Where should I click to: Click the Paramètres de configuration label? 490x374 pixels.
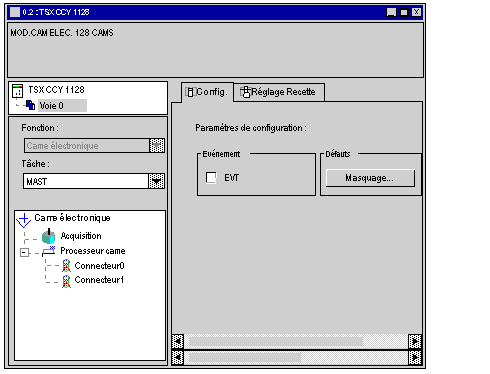251,128
